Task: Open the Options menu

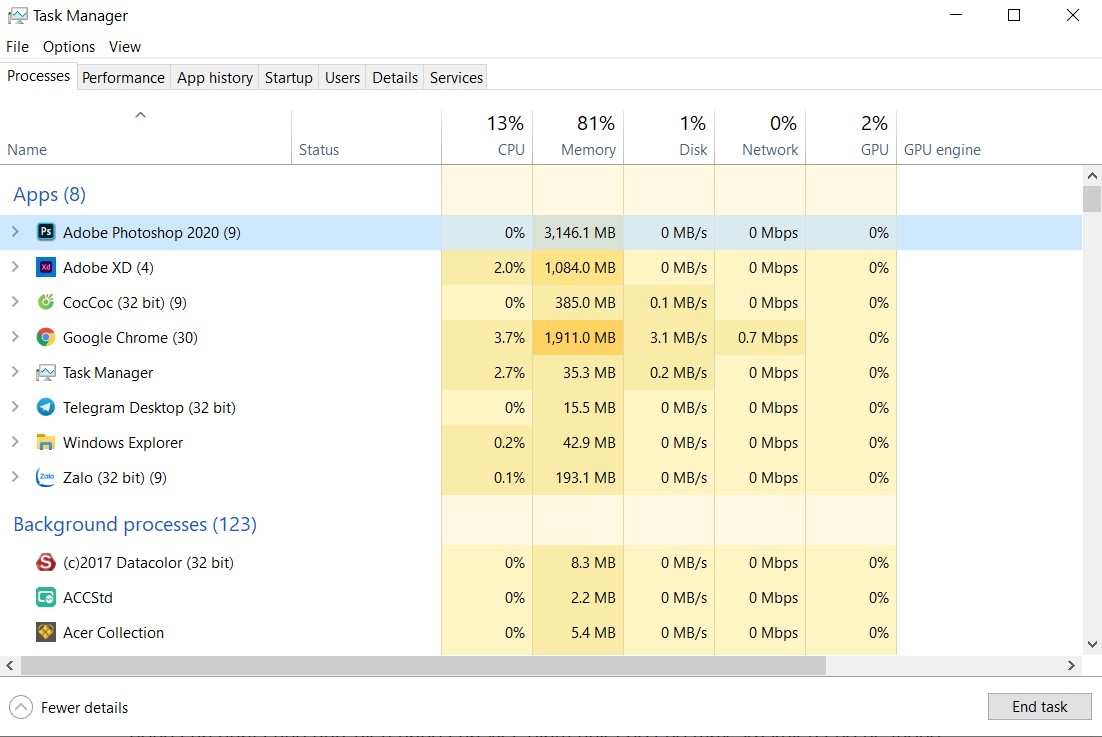Action: pyautogui.click(x=69, y=47)
